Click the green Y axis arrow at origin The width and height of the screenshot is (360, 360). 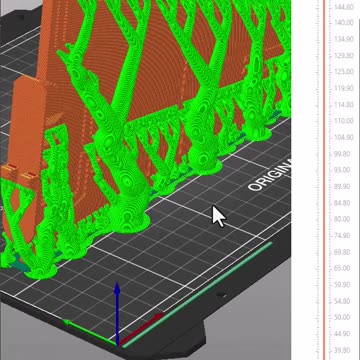[89, 331]
